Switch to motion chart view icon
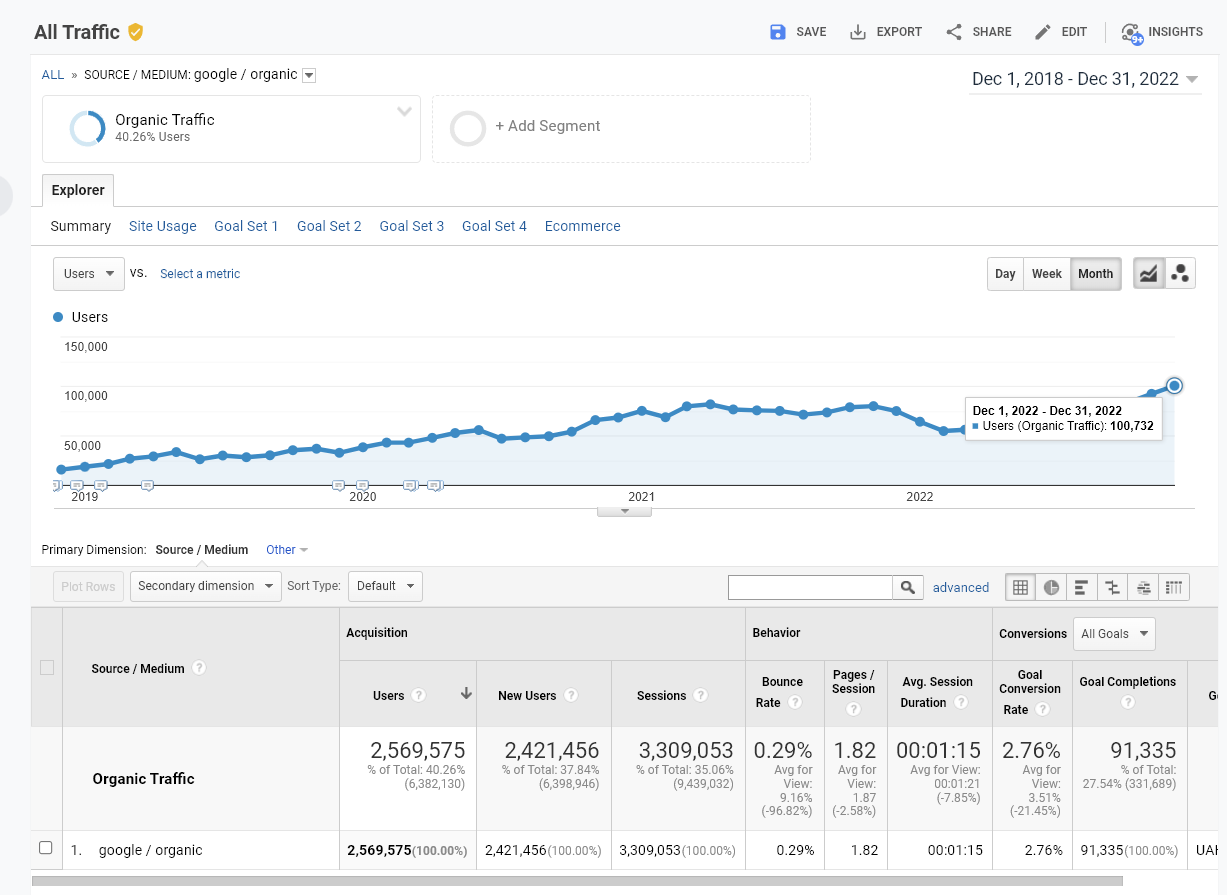 (1180, 274)
